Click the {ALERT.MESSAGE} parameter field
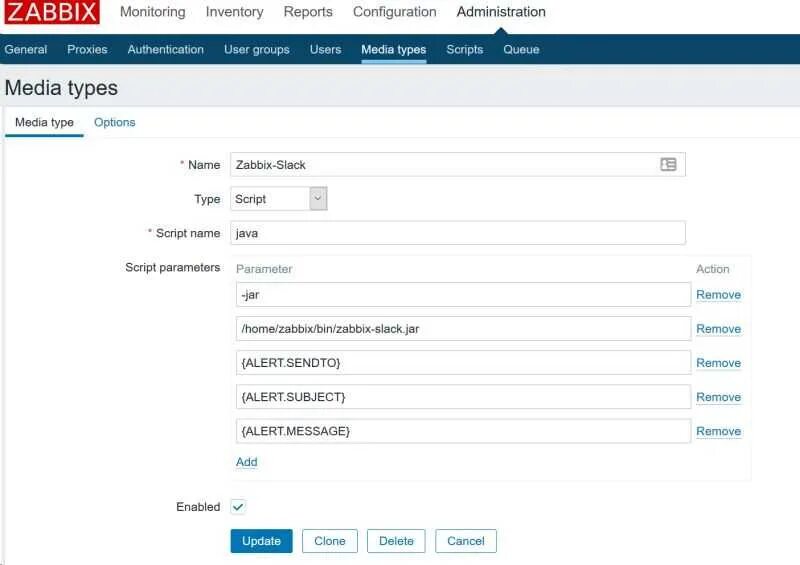 [463, 431]
